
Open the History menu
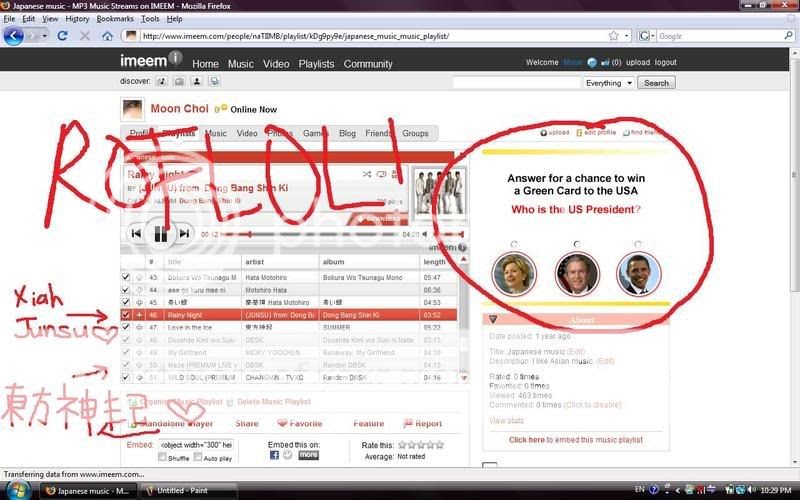pos(77,19)
